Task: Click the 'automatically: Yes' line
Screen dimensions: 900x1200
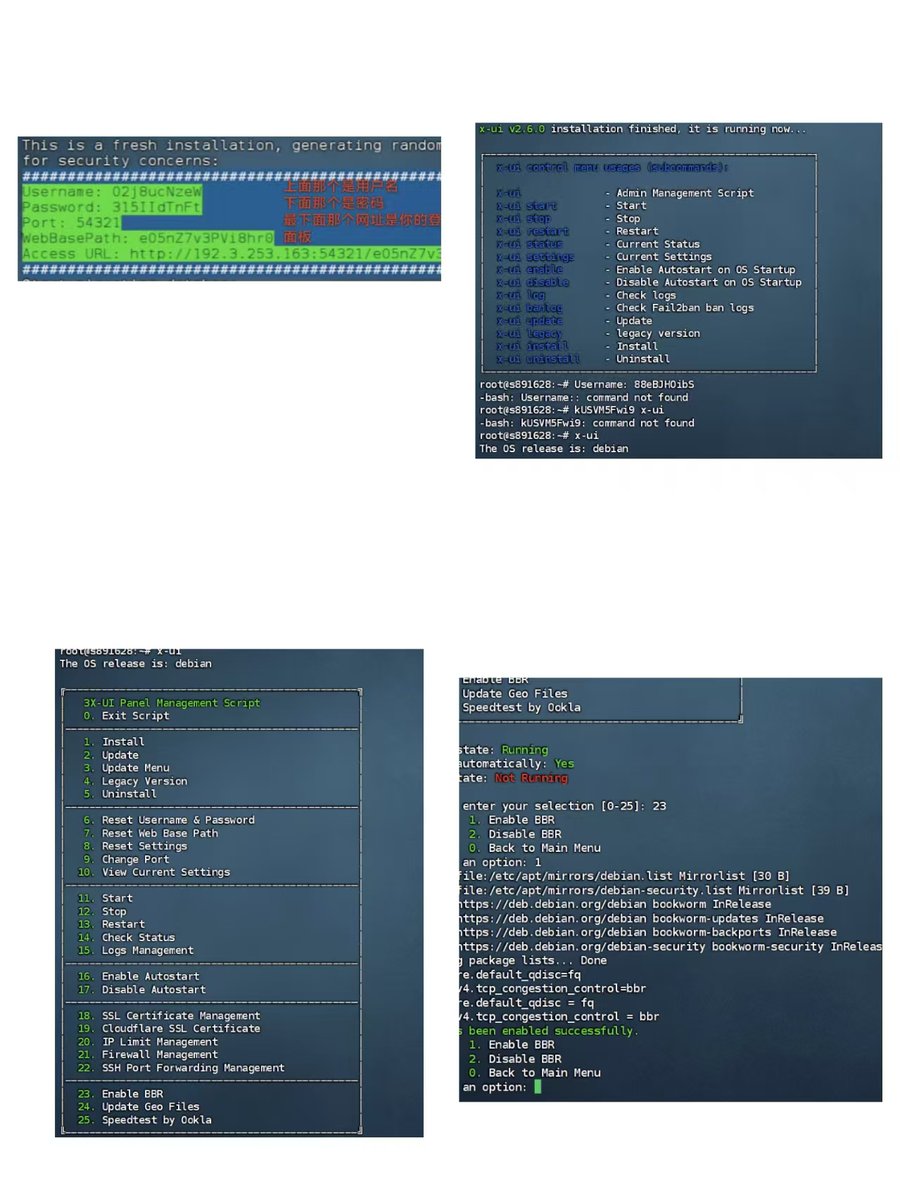Action: (x=518, y=763)
